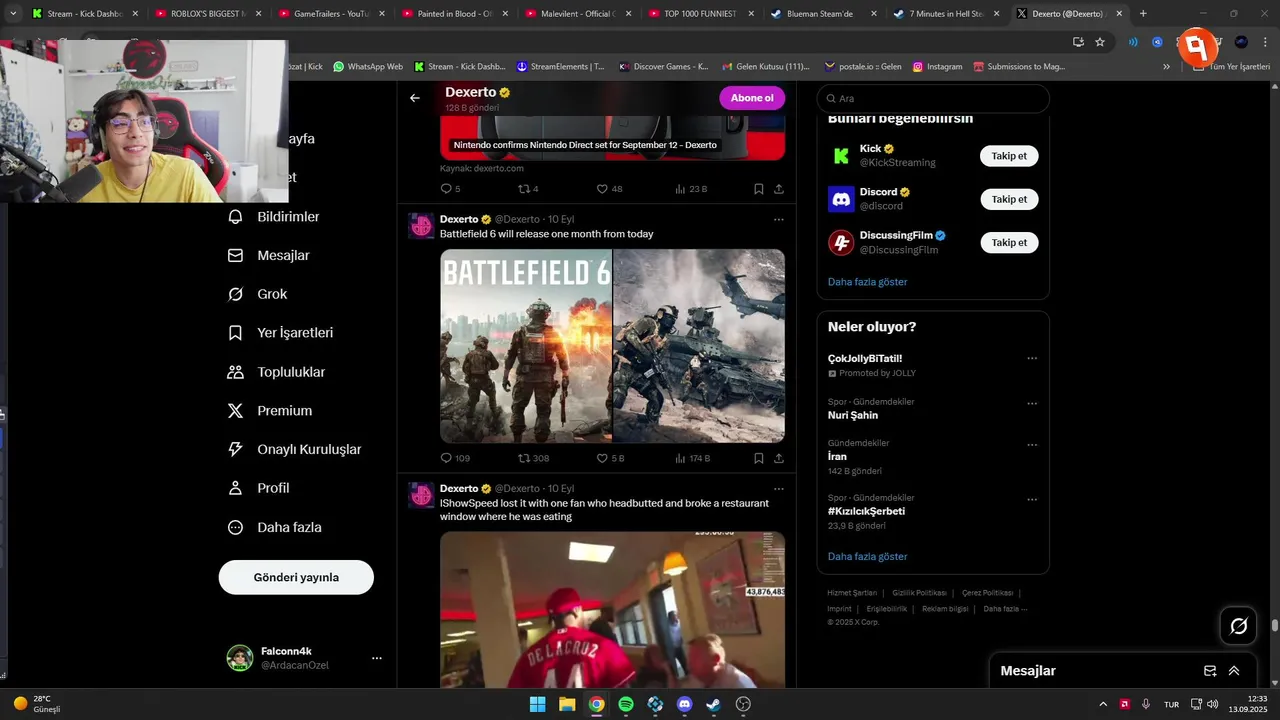
Task: Reply to the Battlefield 6 post
Action: click(x=447, y=458)
